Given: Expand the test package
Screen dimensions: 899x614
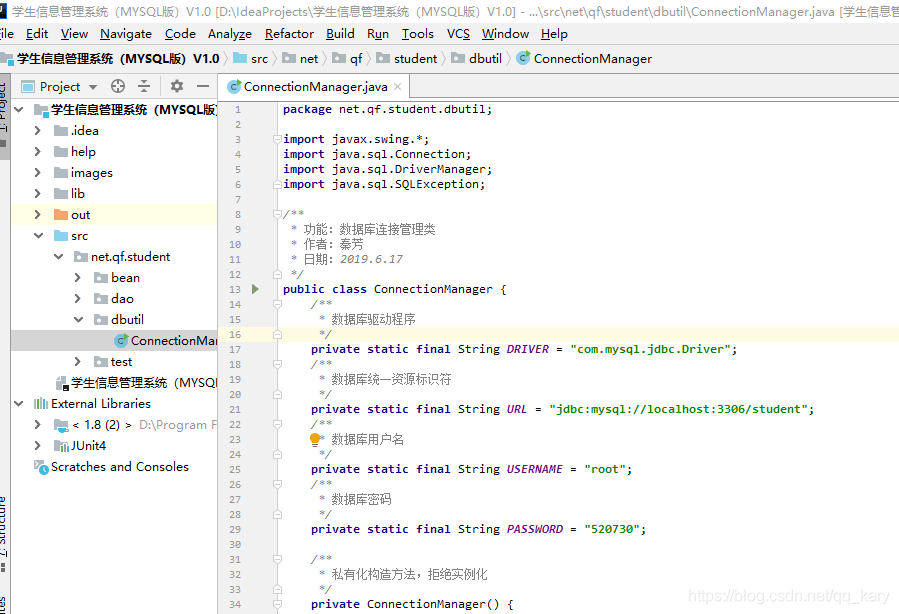Looking at the screenshot, I should coord(78,362).
